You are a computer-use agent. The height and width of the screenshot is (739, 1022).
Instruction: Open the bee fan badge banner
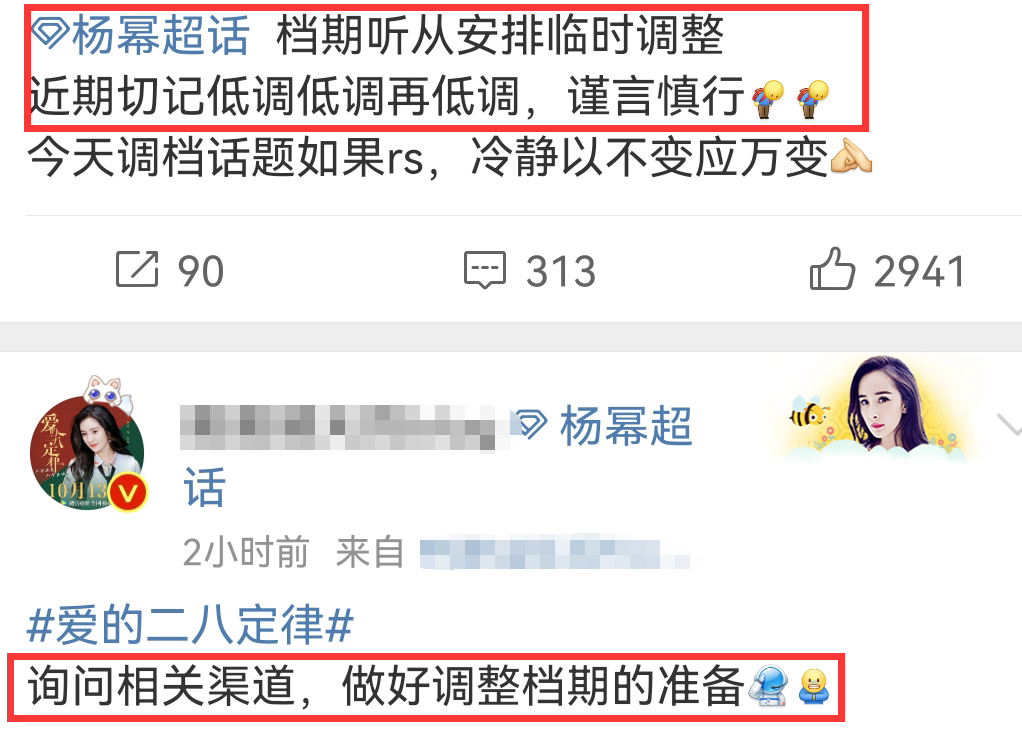(x=875, y=409)
